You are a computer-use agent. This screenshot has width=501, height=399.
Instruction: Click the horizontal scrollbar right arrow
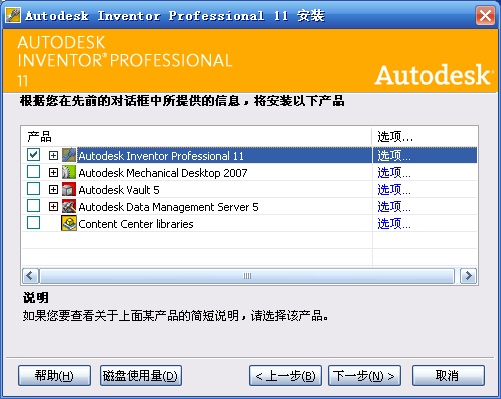click(x=468, y=276)
